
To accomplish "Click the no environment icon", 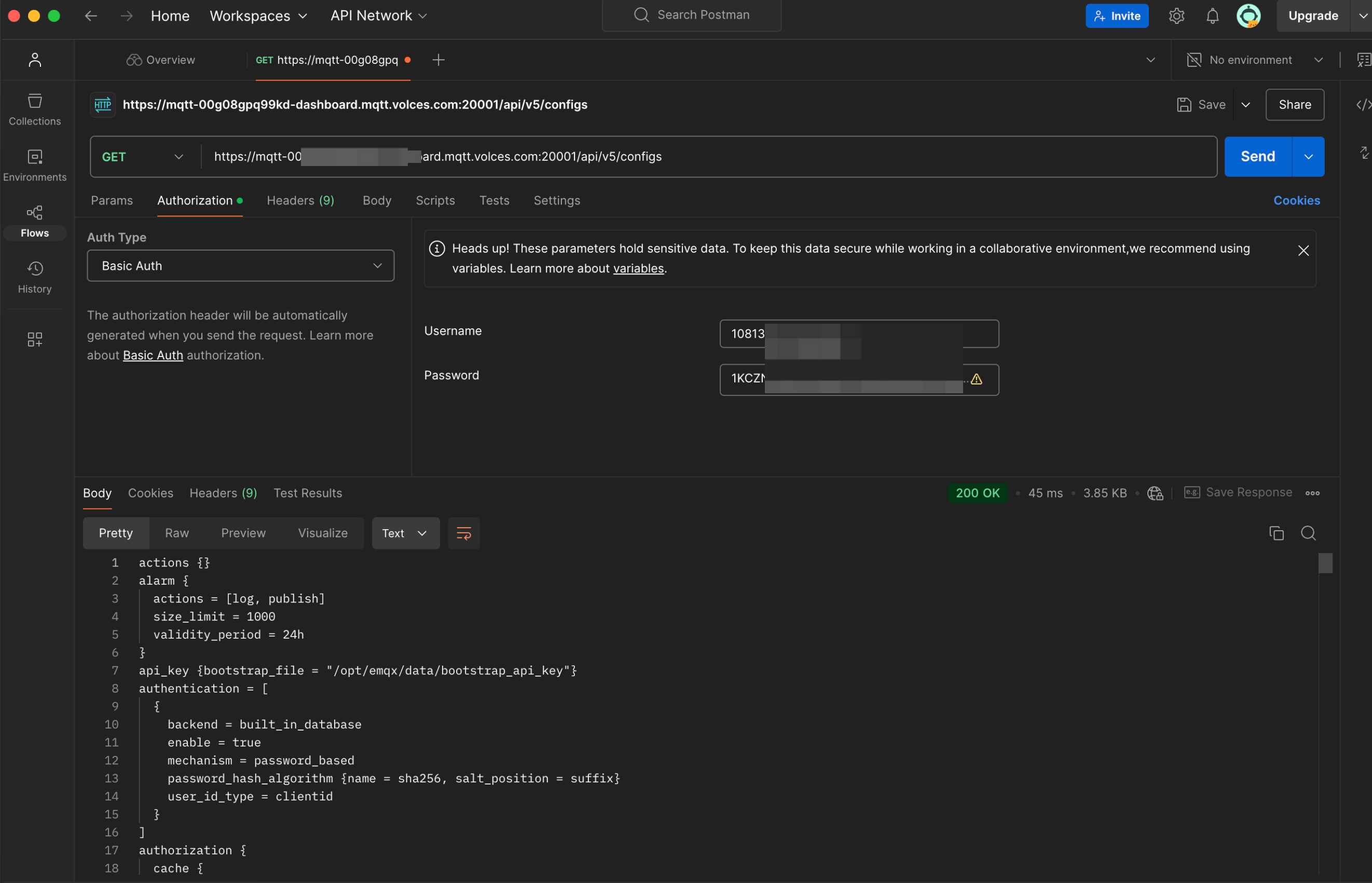I will click(x=1193, y=60).
